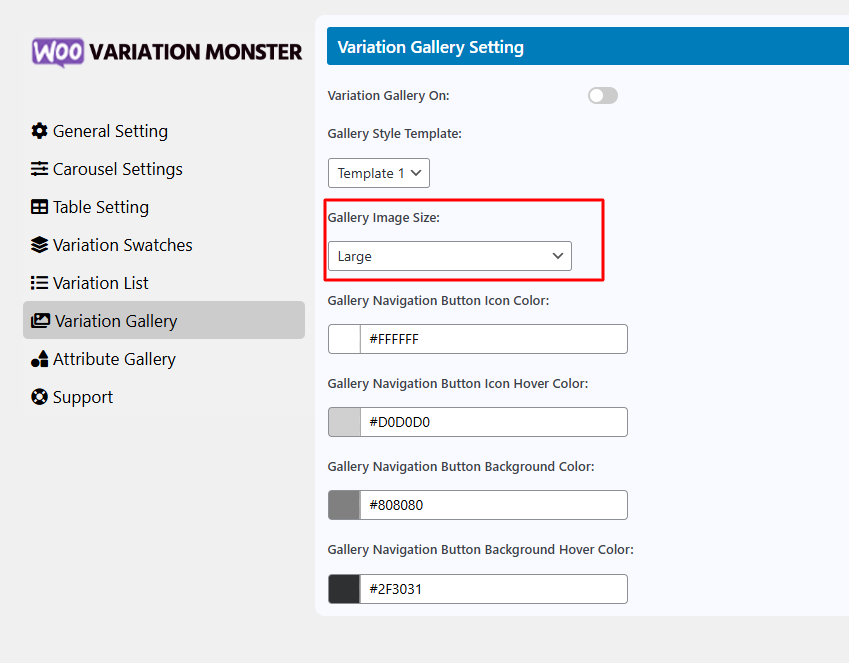The height and width of the screenshot is (663, 849).
Task: Pick the white navigation icon color swatch
Action: click(344, 339)
